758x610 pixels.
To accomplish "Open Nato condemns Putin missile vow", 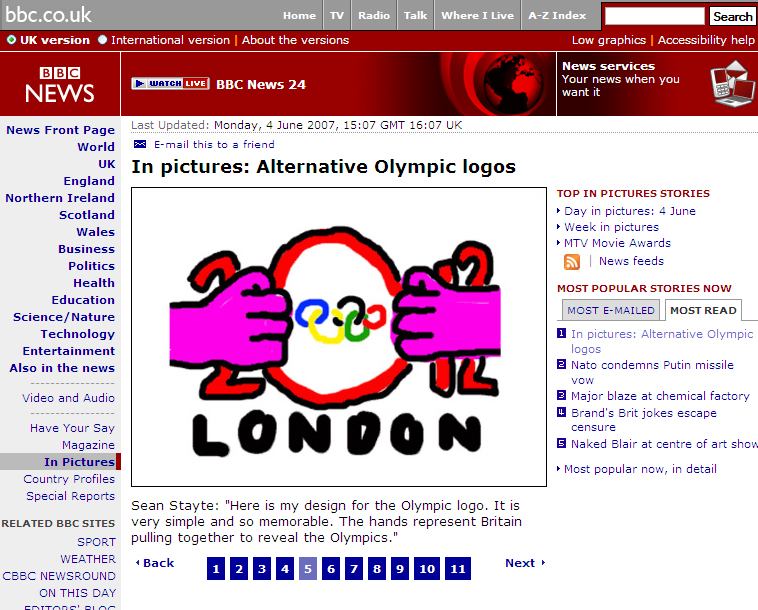I will (652, 372).
